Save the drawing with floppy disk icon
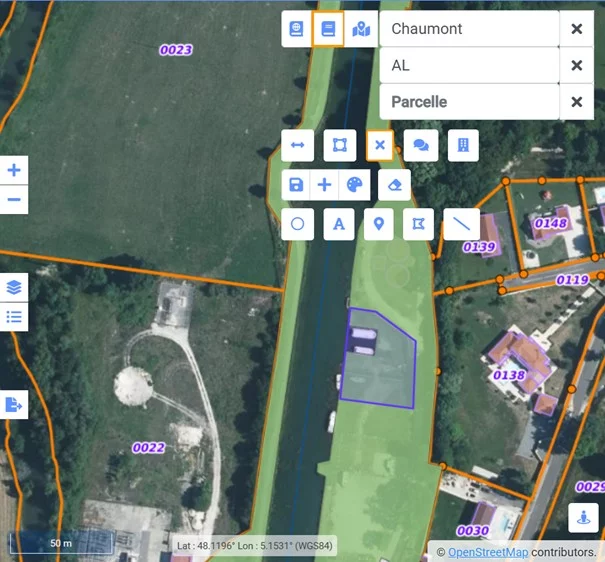The image size is (605, 562). pos(296,185)
